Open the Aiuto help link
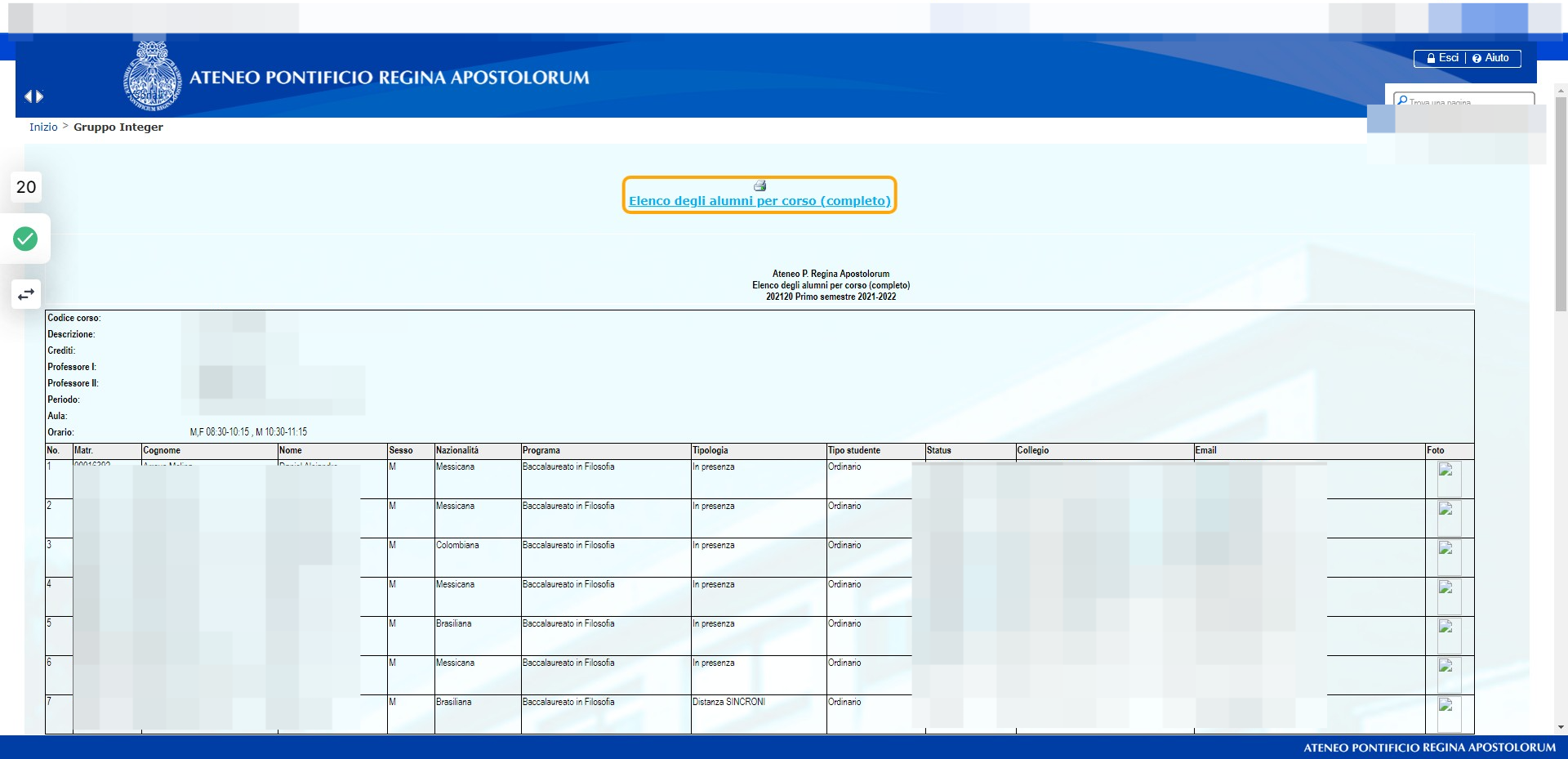This screenshot has height=759, width=1568. [x=1490, y=58]
